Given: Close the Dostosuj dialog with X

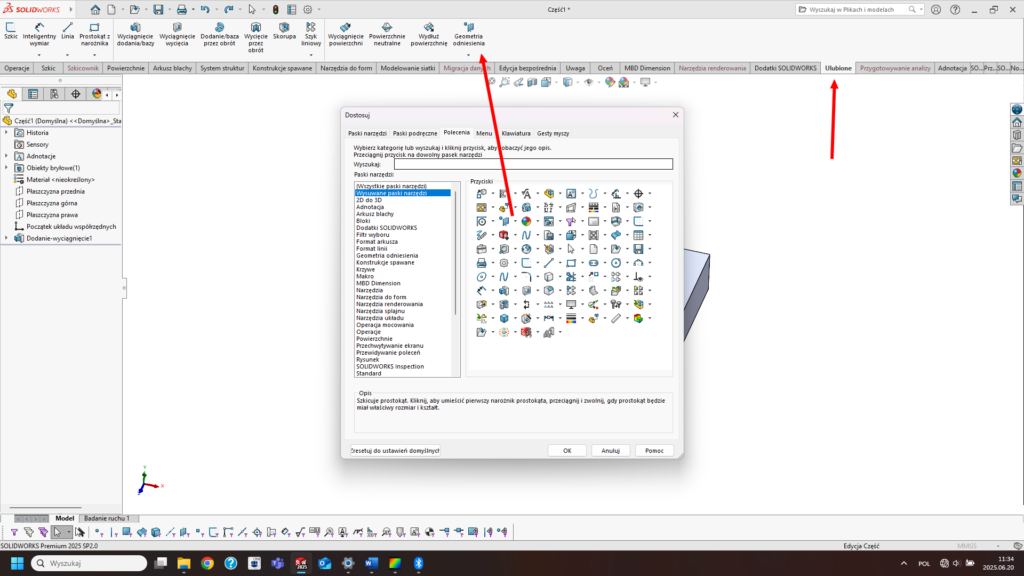Looking at the screenshot, I should 675,115.
